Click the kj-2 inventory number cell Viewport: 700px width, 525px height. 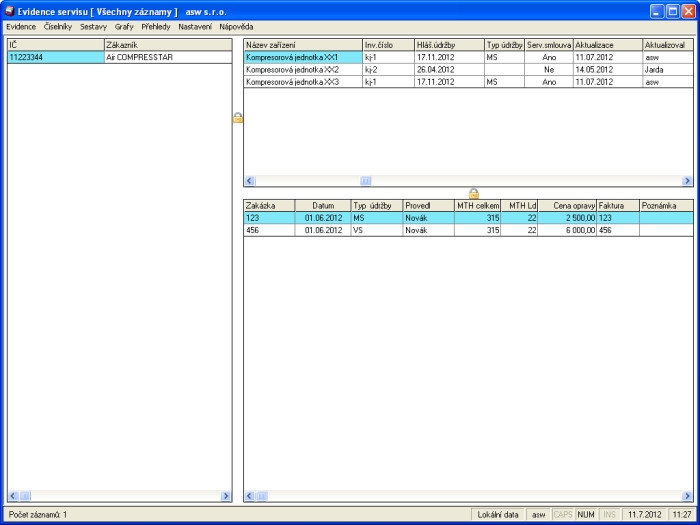pos(388,70)
